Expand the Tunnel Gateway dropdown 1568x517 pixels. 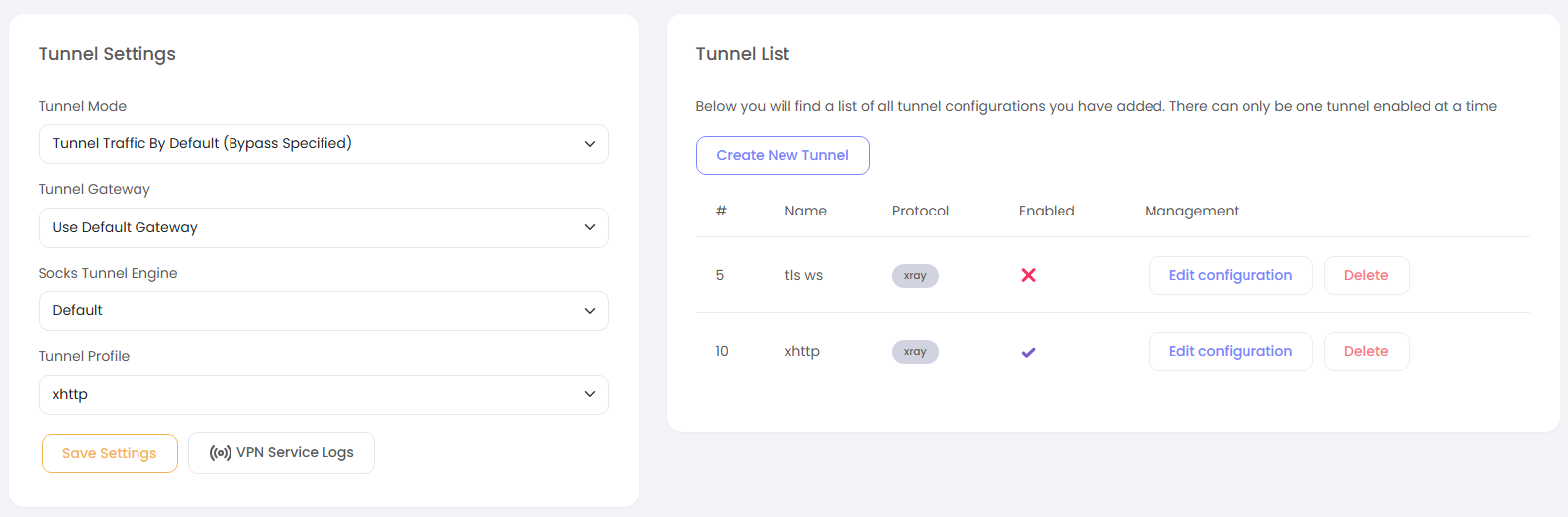(323, 228)
